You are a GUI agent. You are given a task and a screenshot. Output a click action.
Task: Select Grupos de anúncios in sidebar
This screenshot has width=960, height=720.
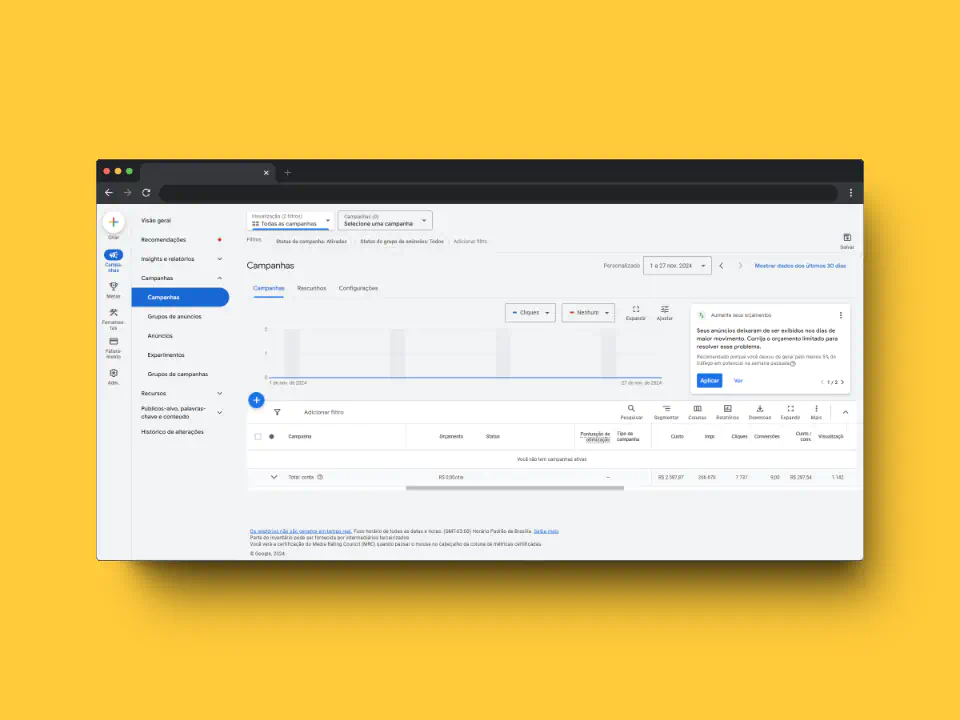[x=174, y=316]
